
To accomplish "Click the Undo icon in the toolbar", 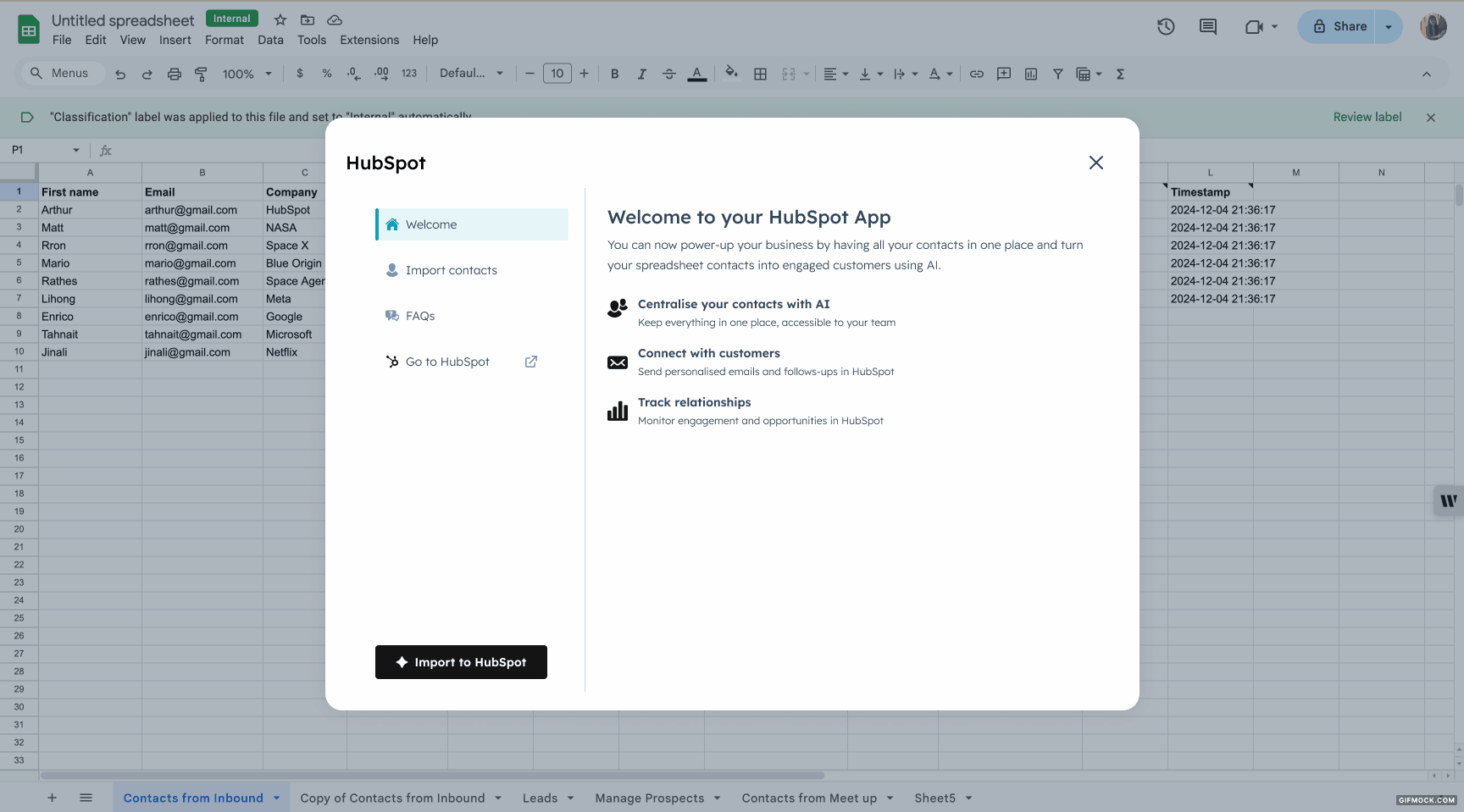I will point(120,74).
